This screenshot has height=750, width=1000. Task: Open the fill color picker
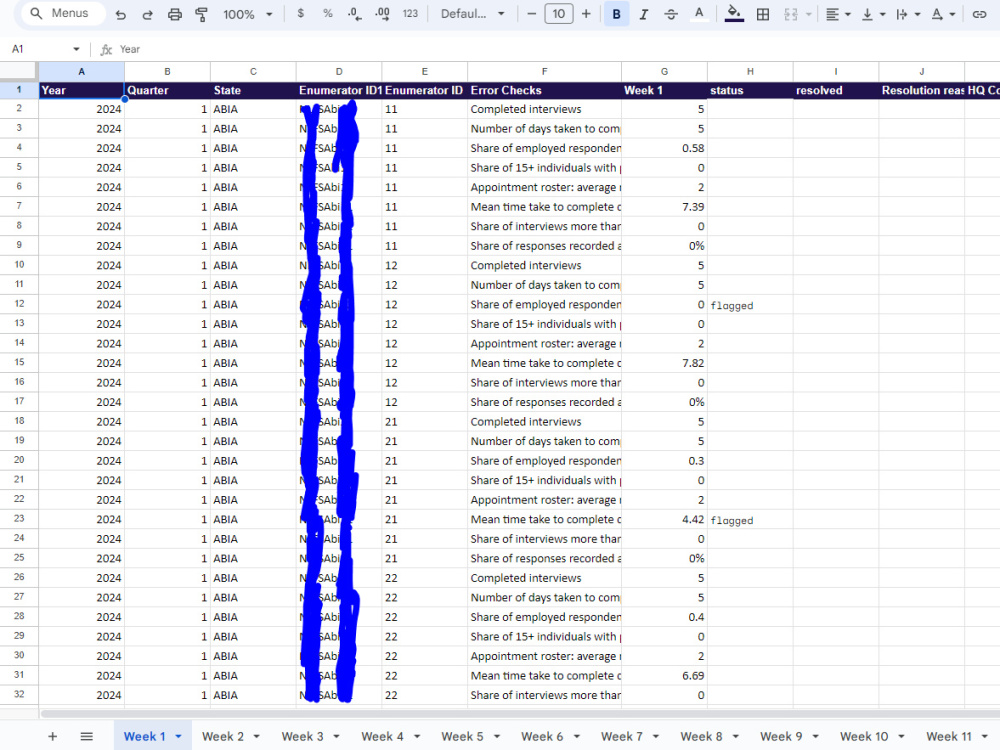tap(731, 14)
